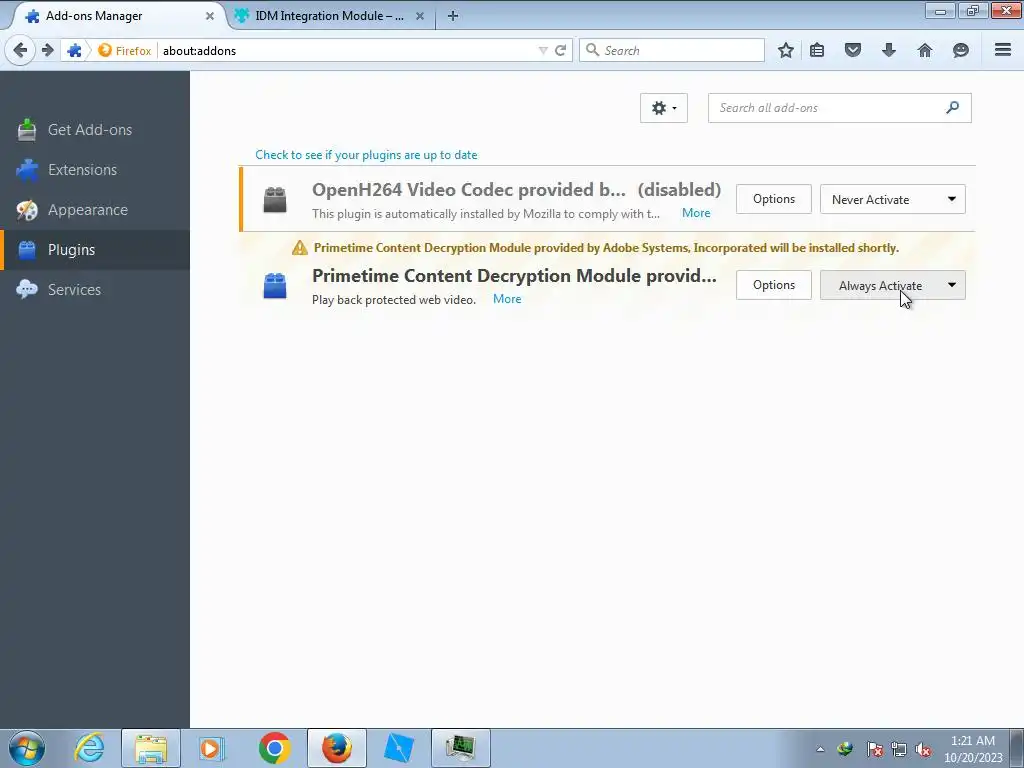Click the Firefox taskbar button
Image resolution: width=1024 pixels, height=768 pixels.
point(337,748)
